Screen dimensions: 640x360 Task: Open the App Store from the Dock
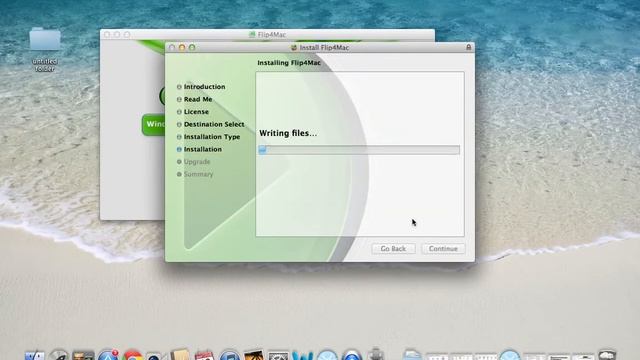pyautogui.click(x=108, y=356)
